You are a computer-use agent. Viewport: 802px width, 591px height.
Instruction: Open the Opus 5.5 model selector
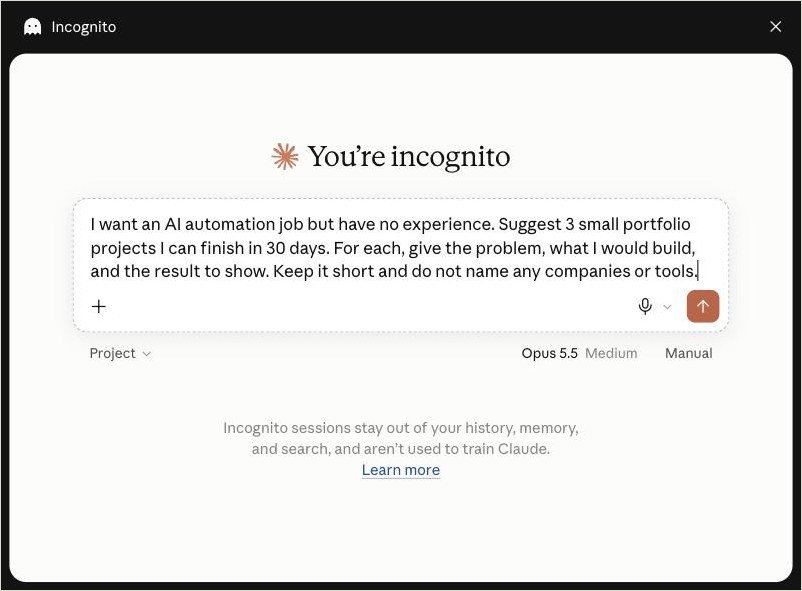click(549, 354)
